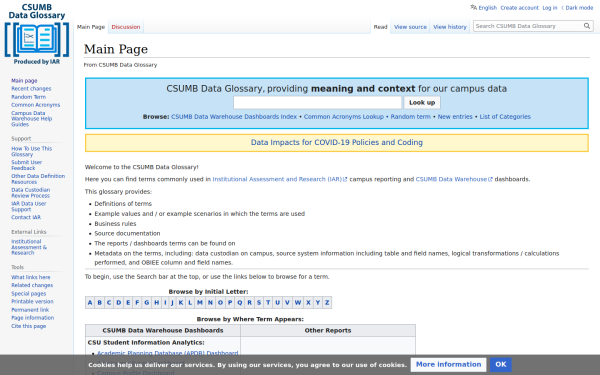The height and width of the screenshot is (375, 600).
Task: Open Random Term in sidebar
Action: pos(28,97)
